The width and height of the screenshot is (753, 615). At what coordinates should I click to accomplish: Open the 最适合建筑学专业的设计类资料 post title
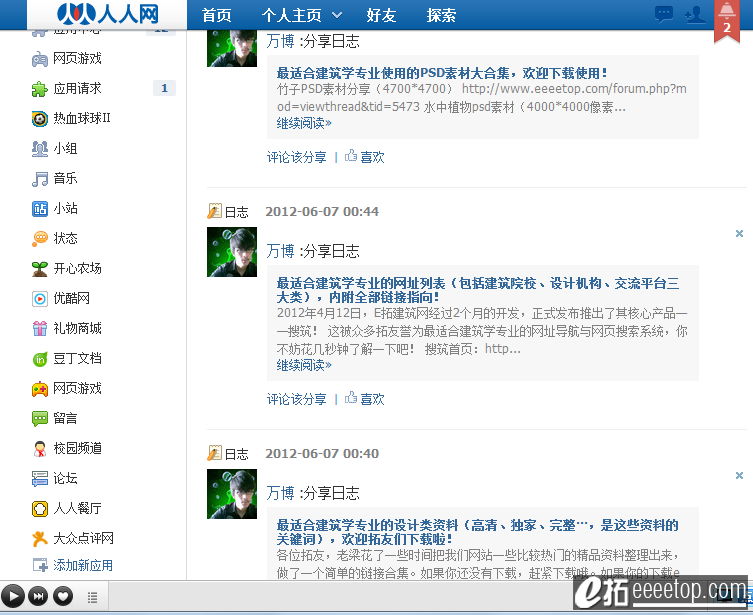[478, 532]
